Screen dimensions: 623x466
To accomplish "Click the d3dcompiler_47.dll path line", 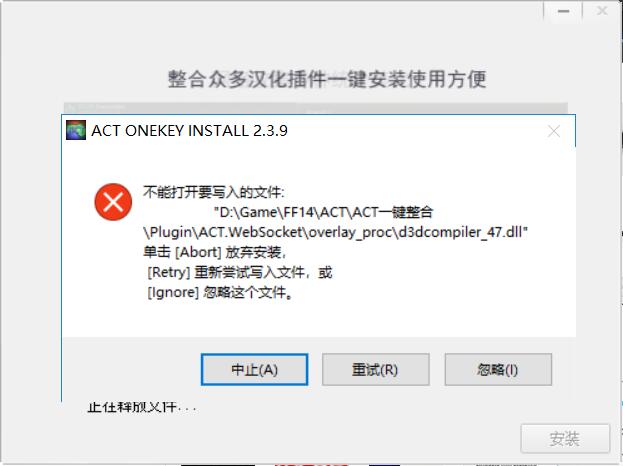I will tap(336, 232).
